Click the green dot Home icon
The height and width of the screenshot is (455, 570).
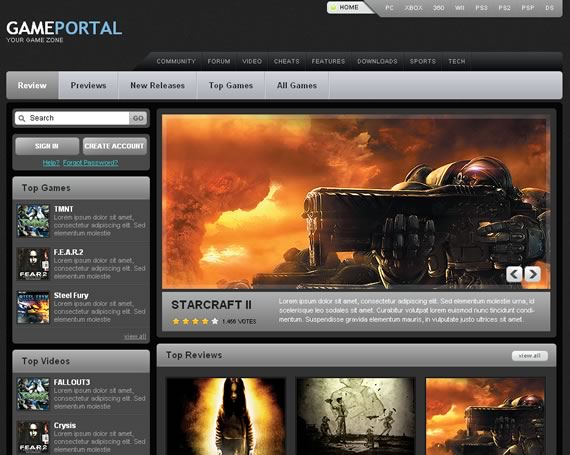333,8
